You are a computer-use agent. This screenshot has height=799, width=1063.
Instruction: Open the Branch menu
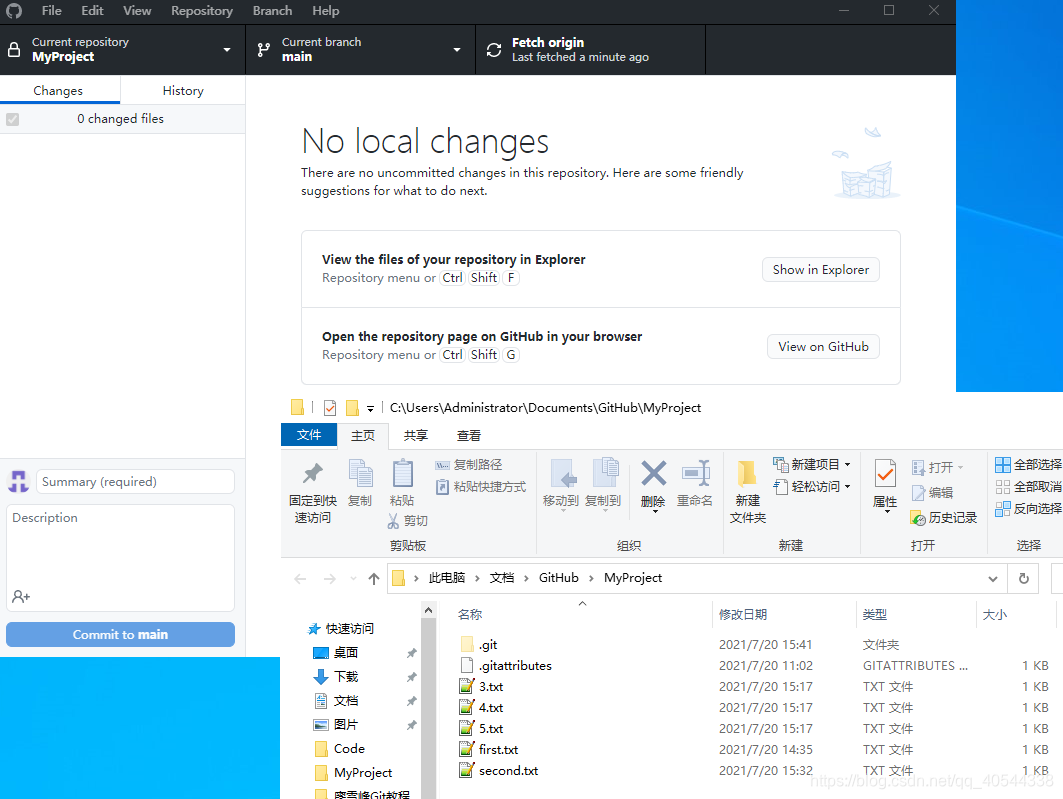(x=273, y=11)
